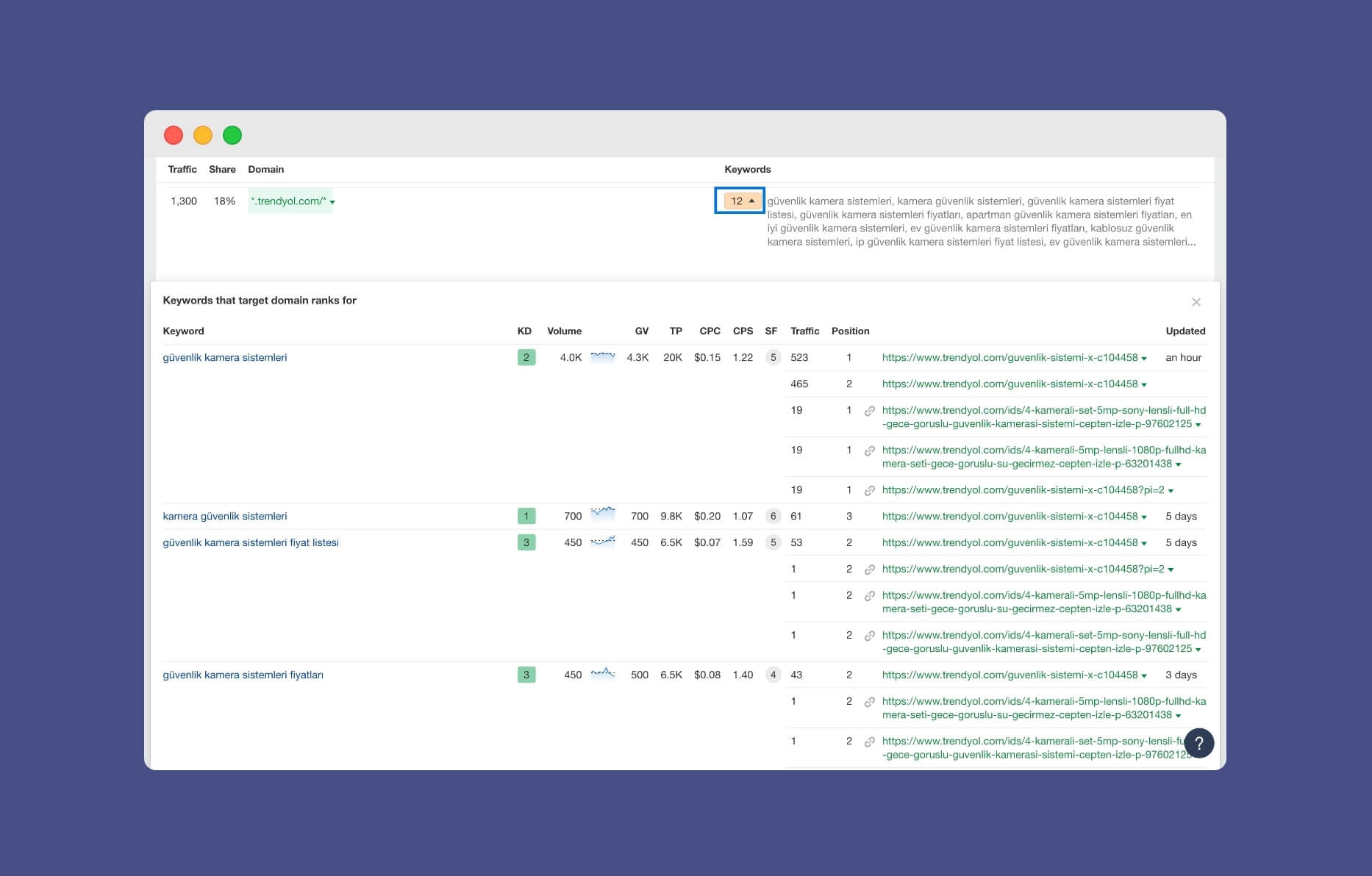
Task: Open keyword güvenlik kamera sistemleri fiyatları
Action: tap(243, 675)
